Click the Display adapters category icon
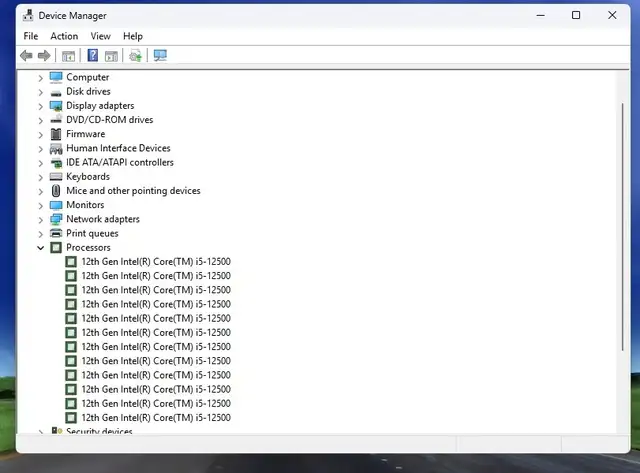Viewport: 640px width, 473px height. [x=56, y=106]
